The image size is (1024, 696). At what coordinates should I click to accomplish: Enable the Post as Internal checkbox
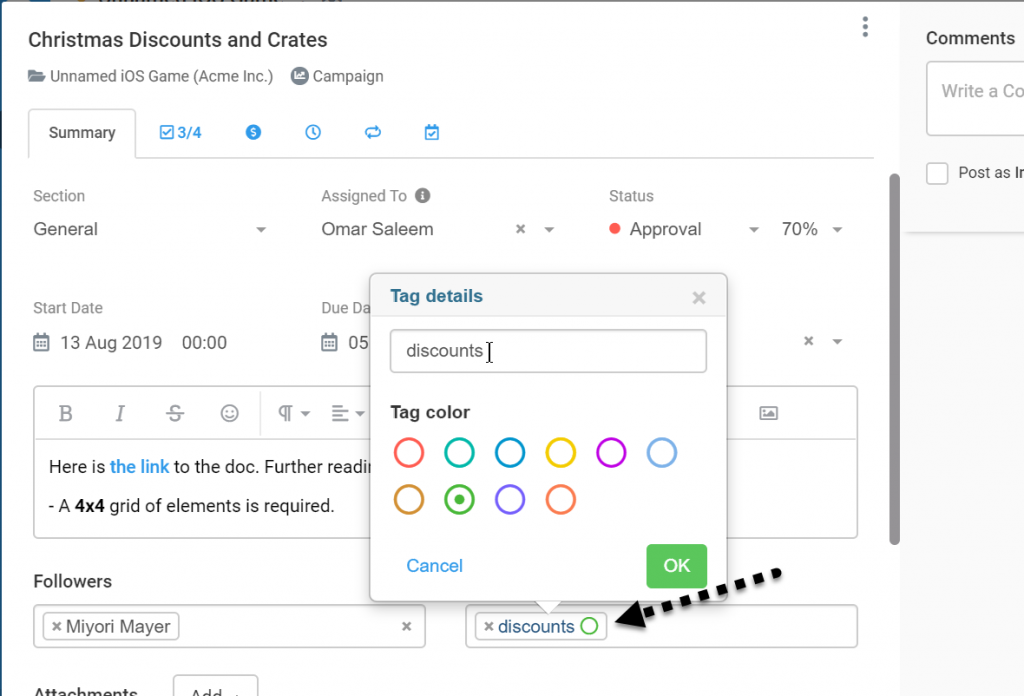click(x=937, y=173)
